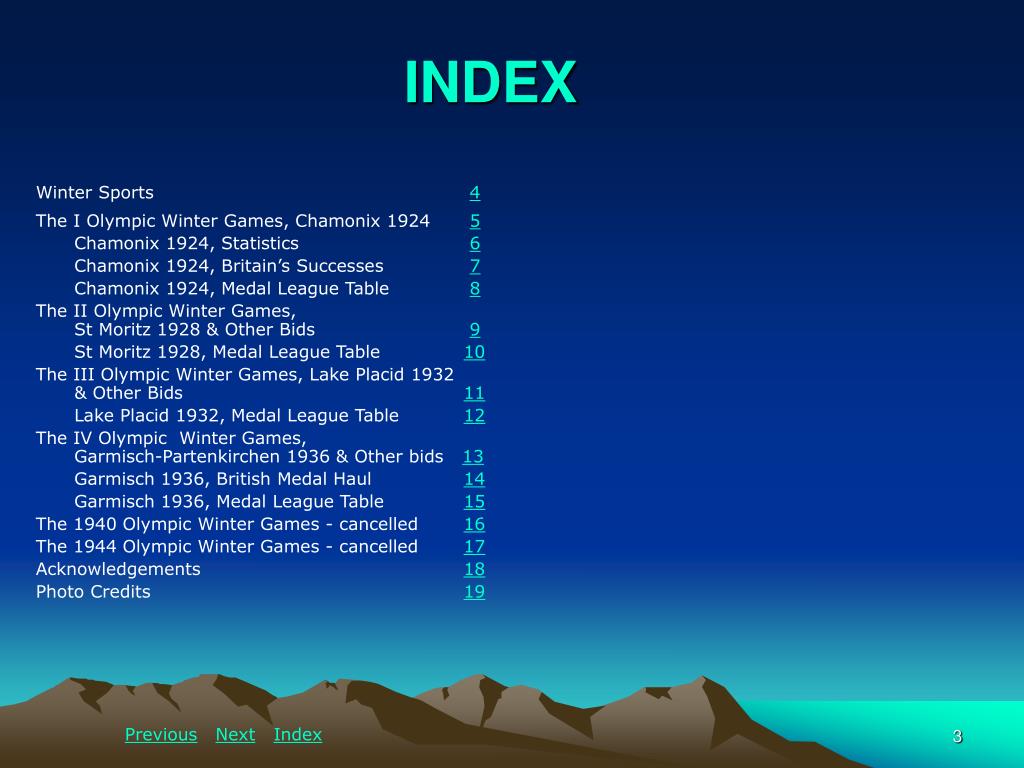
Task: Select page link 12 Lake Placid Medal Table
Action: (474, 416)
